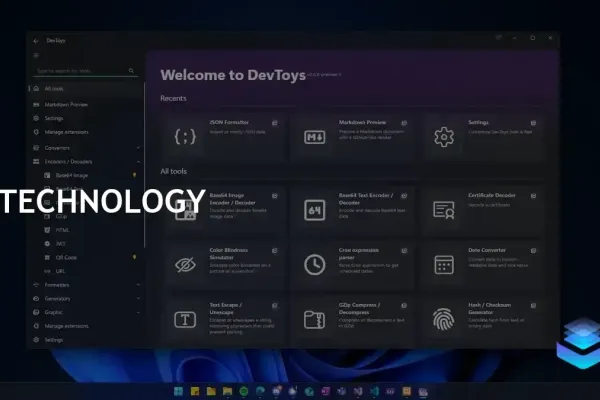Select HTML under Encoders / Decoders
Viewport: 600px width, 400px height.
(x=86, y=230)
